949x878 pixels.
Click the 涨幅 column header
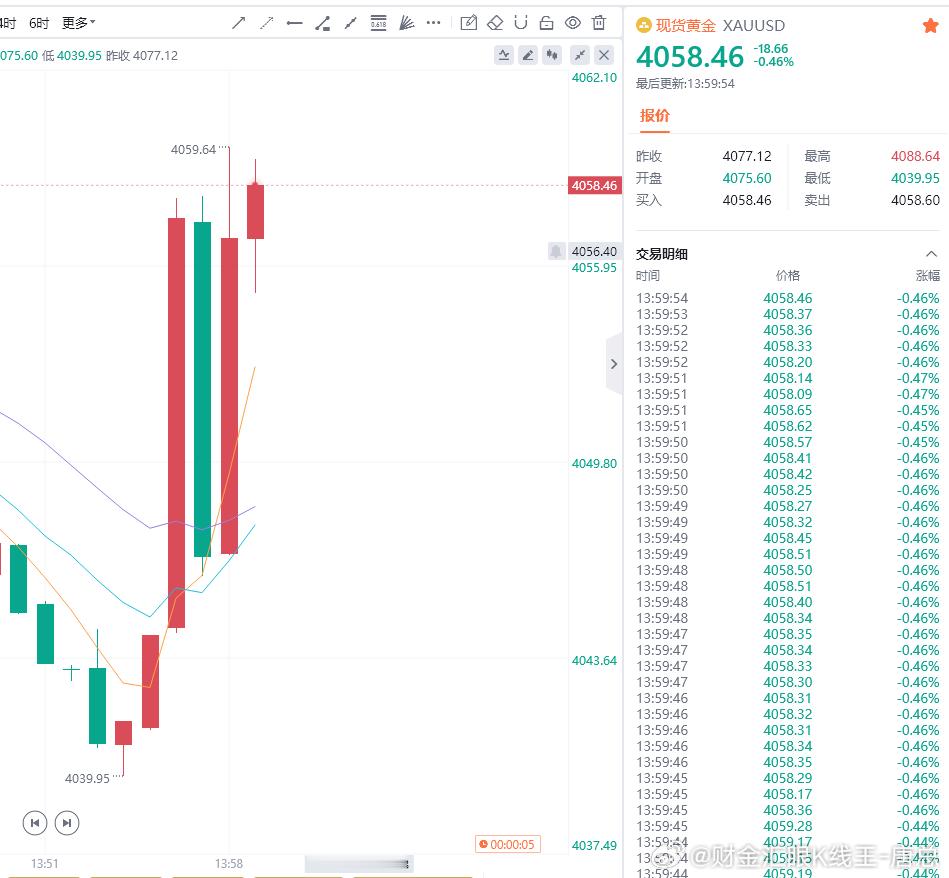click(x=927, y=276)
